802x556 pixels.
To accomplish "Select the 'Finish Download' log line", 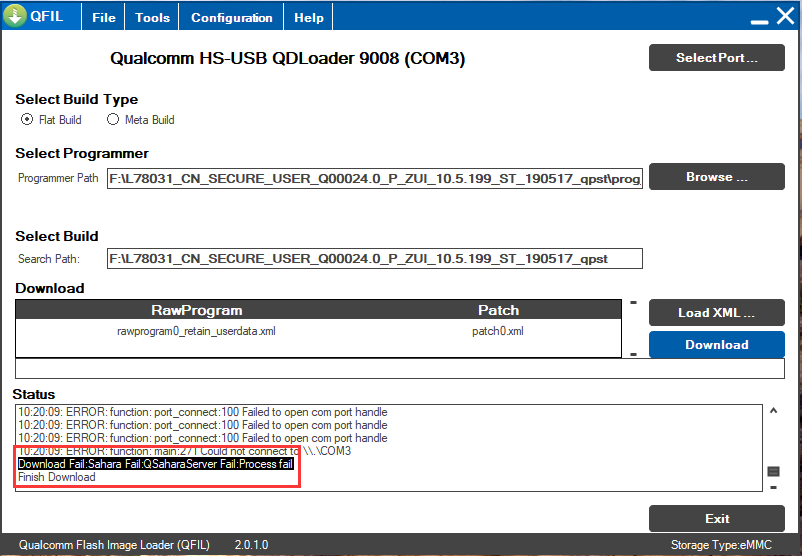I will (57, 477).
